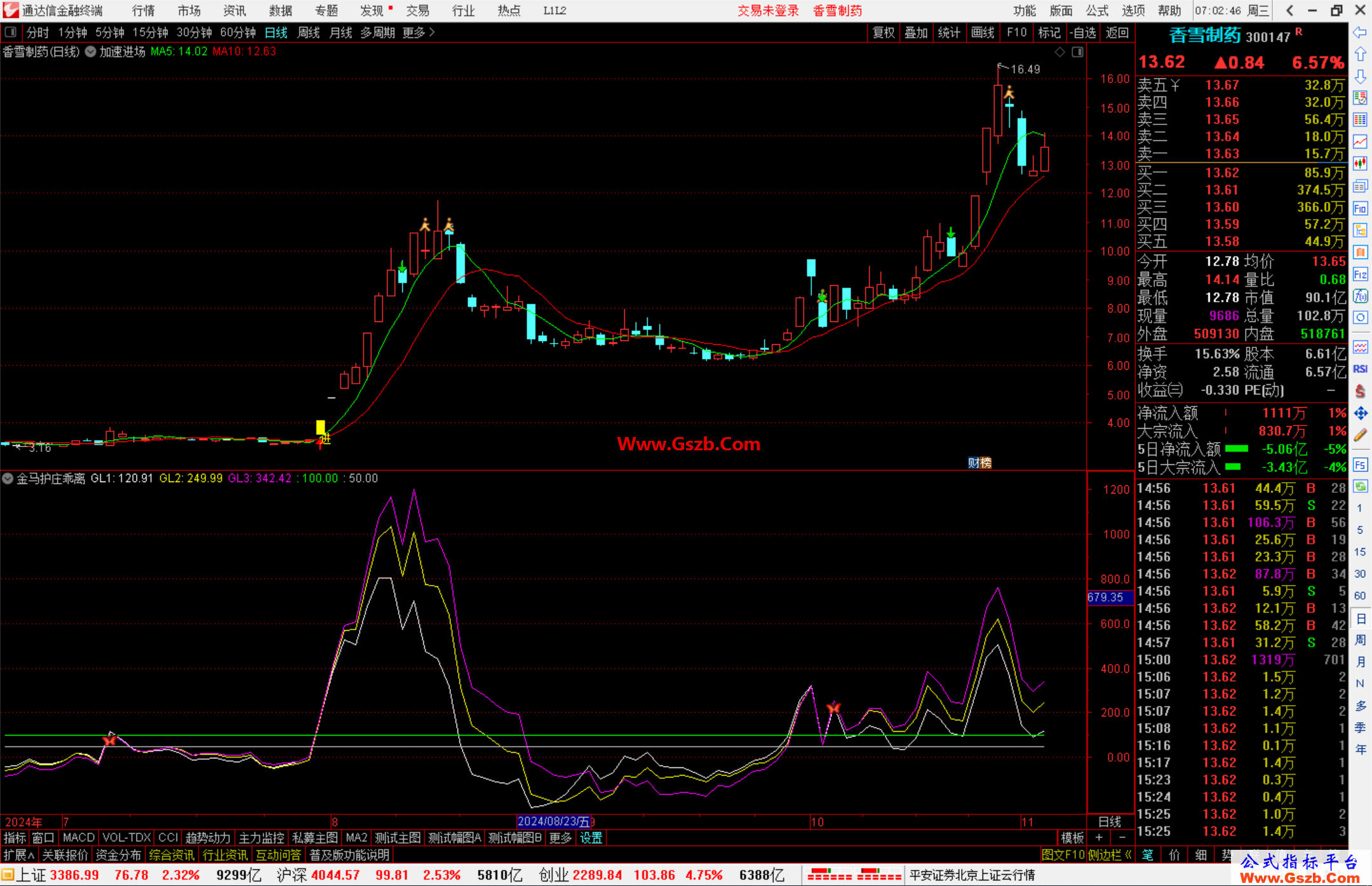This screenshot has height=886, width=1372.
Task: Click the 笔 tick-detail tab below trades
Action: (x=1147, y=855)
